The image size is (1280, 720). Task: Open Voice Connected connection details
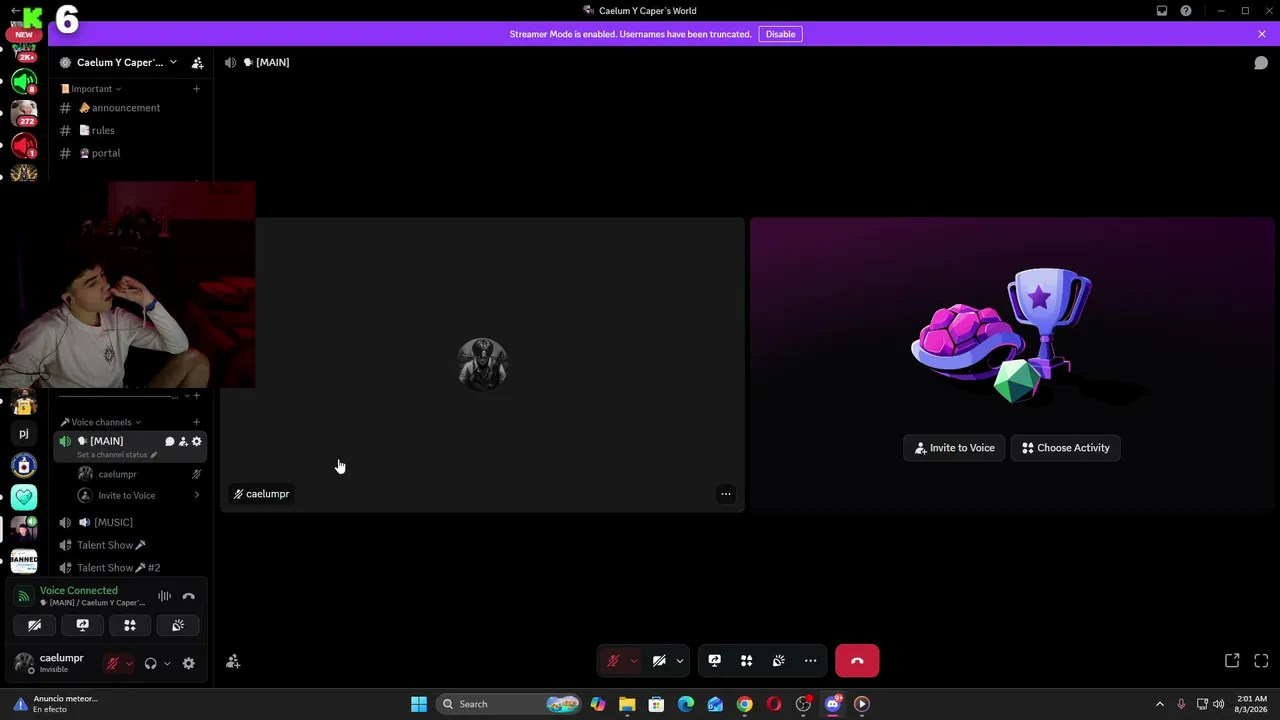tap(78, 590)
